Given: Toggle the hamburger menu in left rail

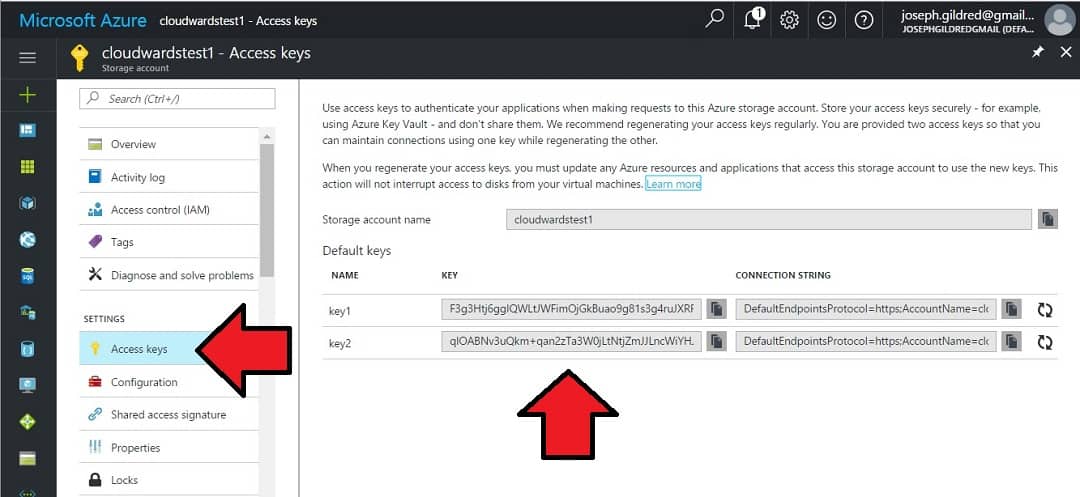Looking at the screenshot, I should click(28, 58).
